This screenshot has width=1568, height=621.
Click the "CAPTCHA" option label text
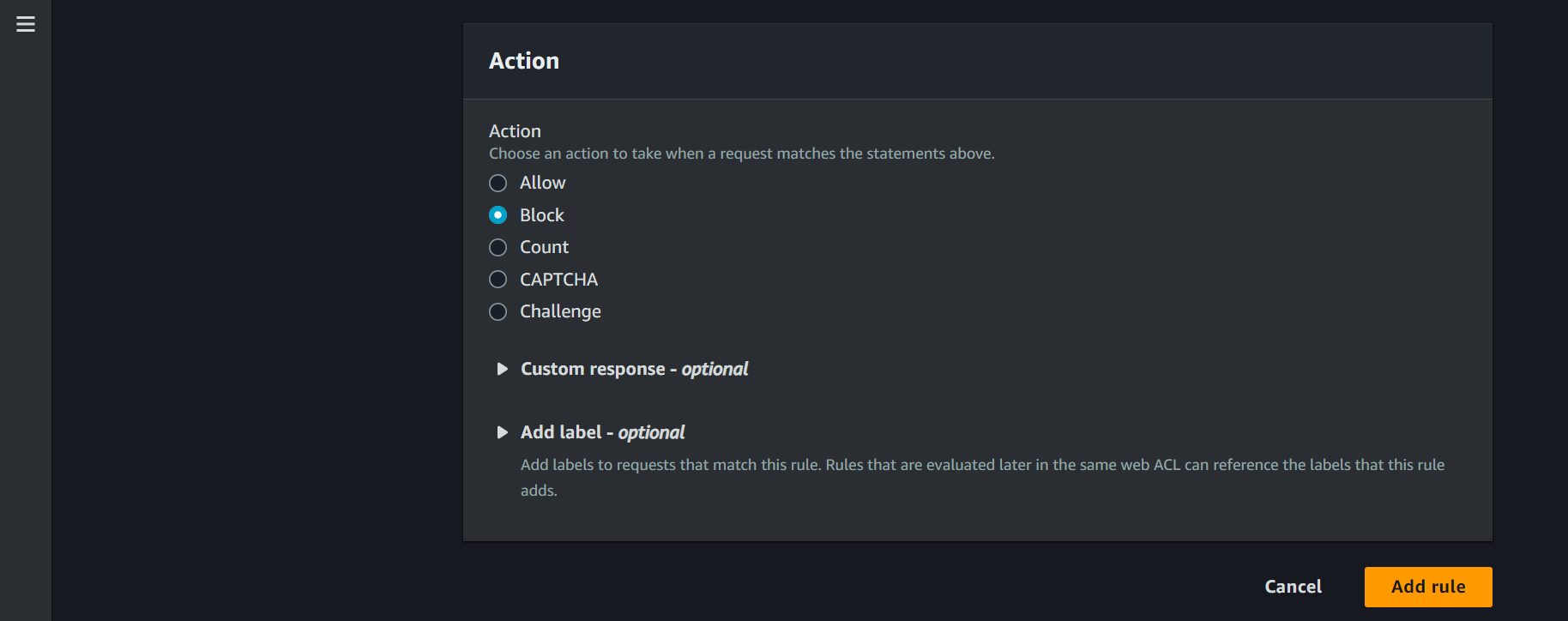[x=558, y=280]
